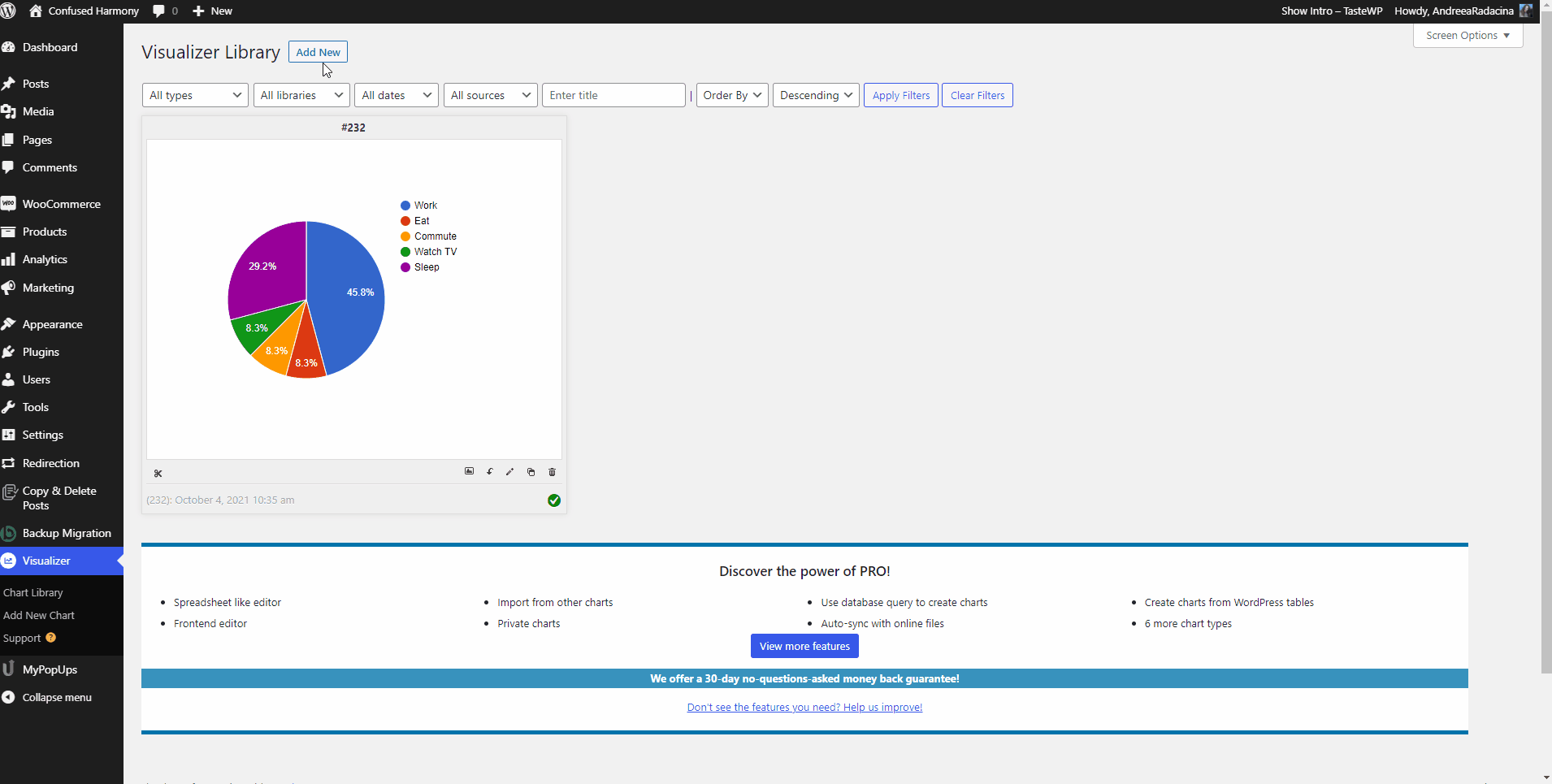
Task: Toggle the Commute legend entry in the chart
Action: click(435, 236)
